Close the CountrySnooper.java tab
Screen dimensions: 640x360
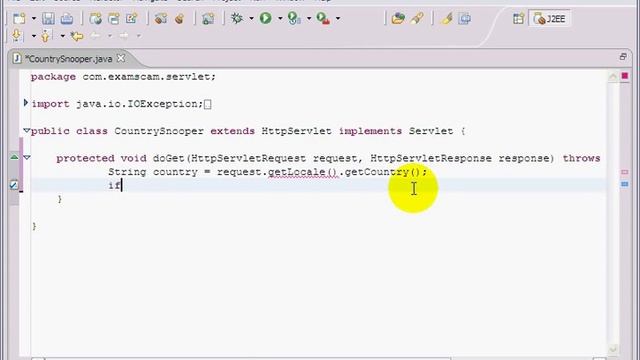coord(121,58)
